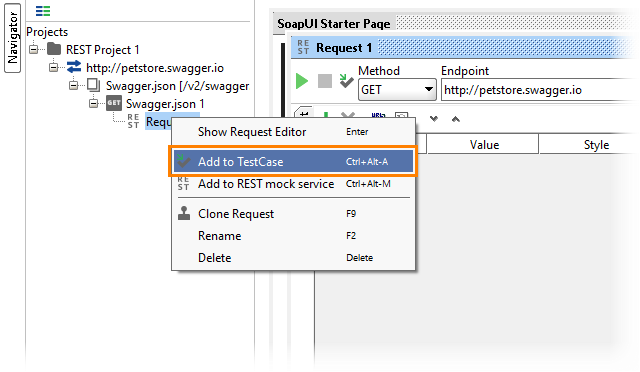Viewport: 640px width, 372px height.
Task: Click the Style column header
Action: coord(596,145)
